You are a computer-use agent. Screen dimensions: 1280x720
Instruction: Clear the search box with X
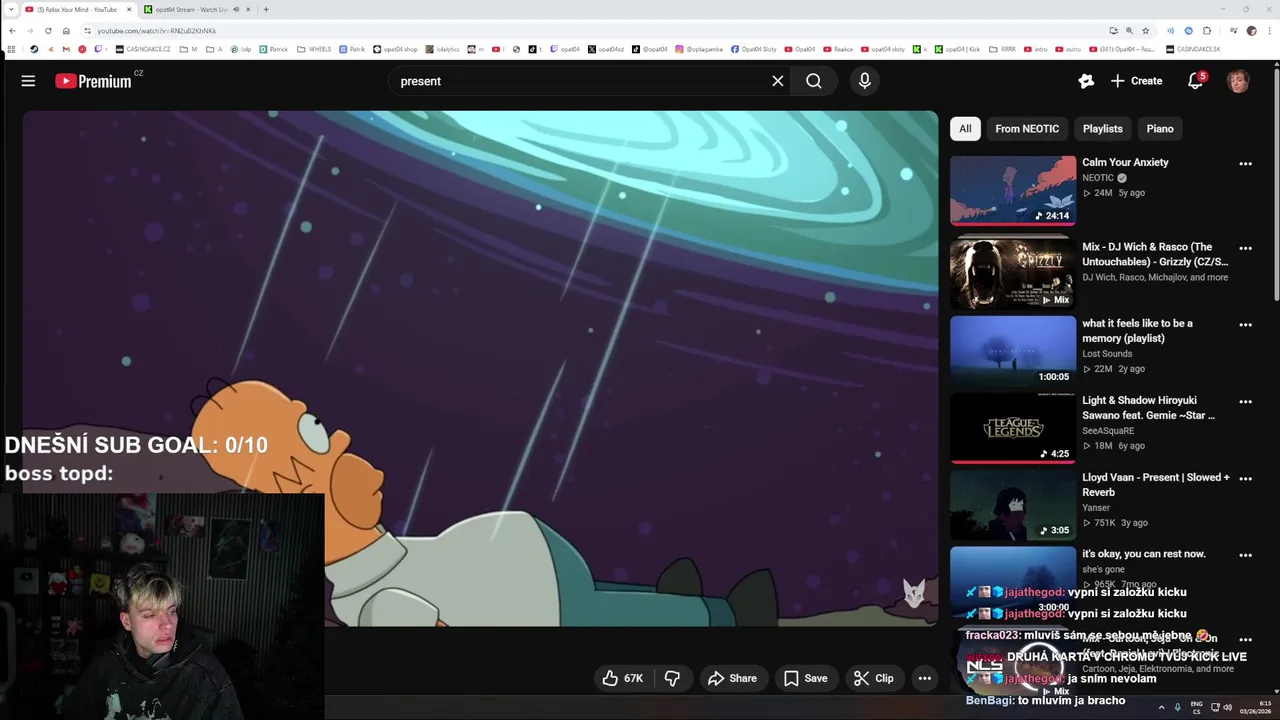[x=777, y=81]
